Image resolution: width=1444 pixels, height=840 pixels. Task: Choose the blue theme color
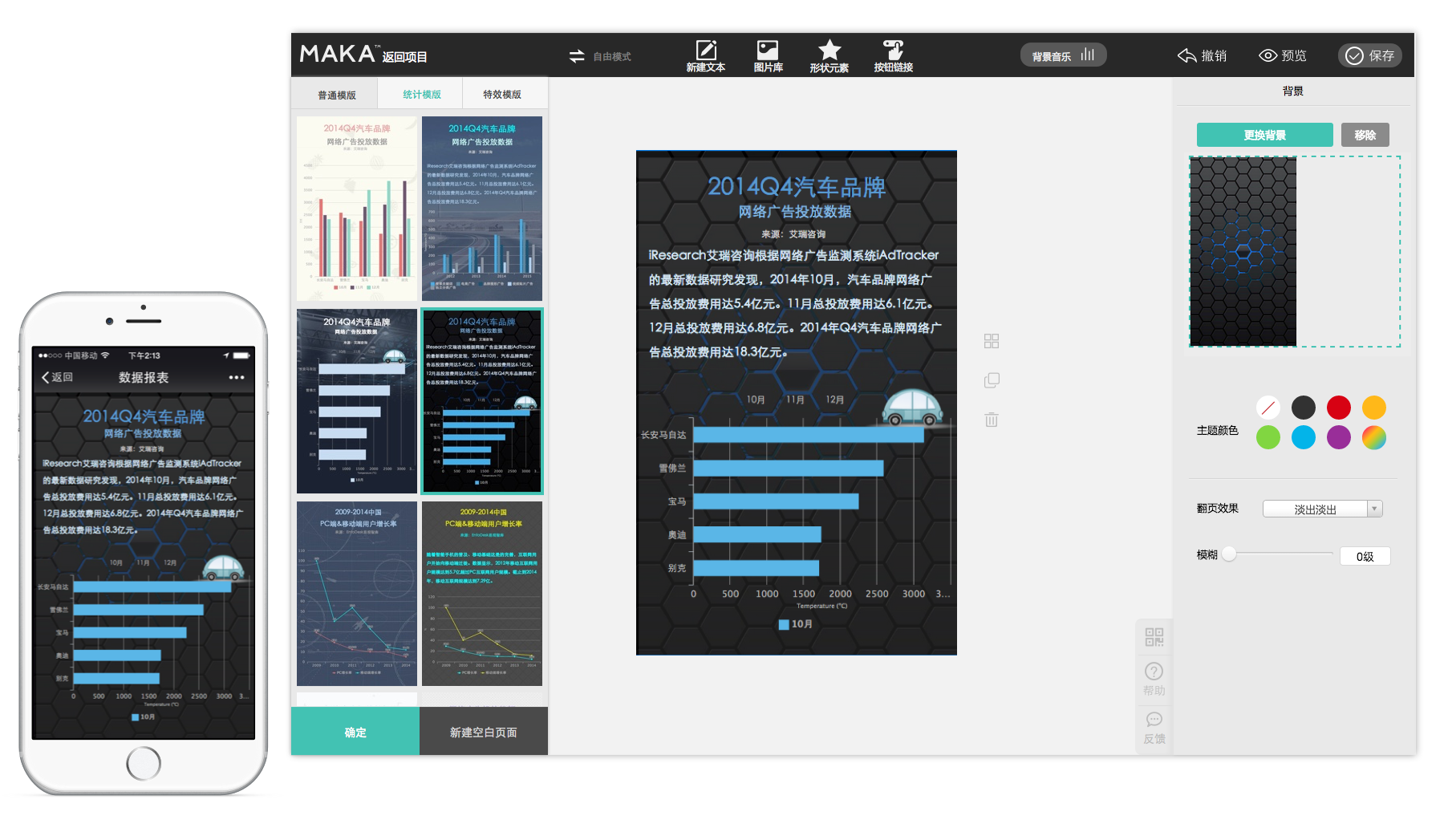pos(1304,437)
